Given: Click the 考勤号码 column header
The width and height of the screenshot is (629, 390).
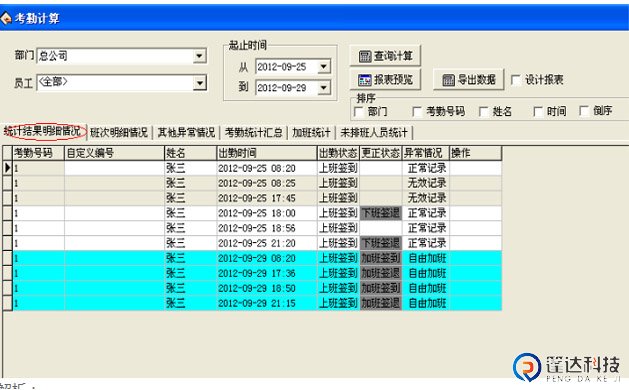Looking at the screenshot, I should pyautogui.click(x=39, y=153).
